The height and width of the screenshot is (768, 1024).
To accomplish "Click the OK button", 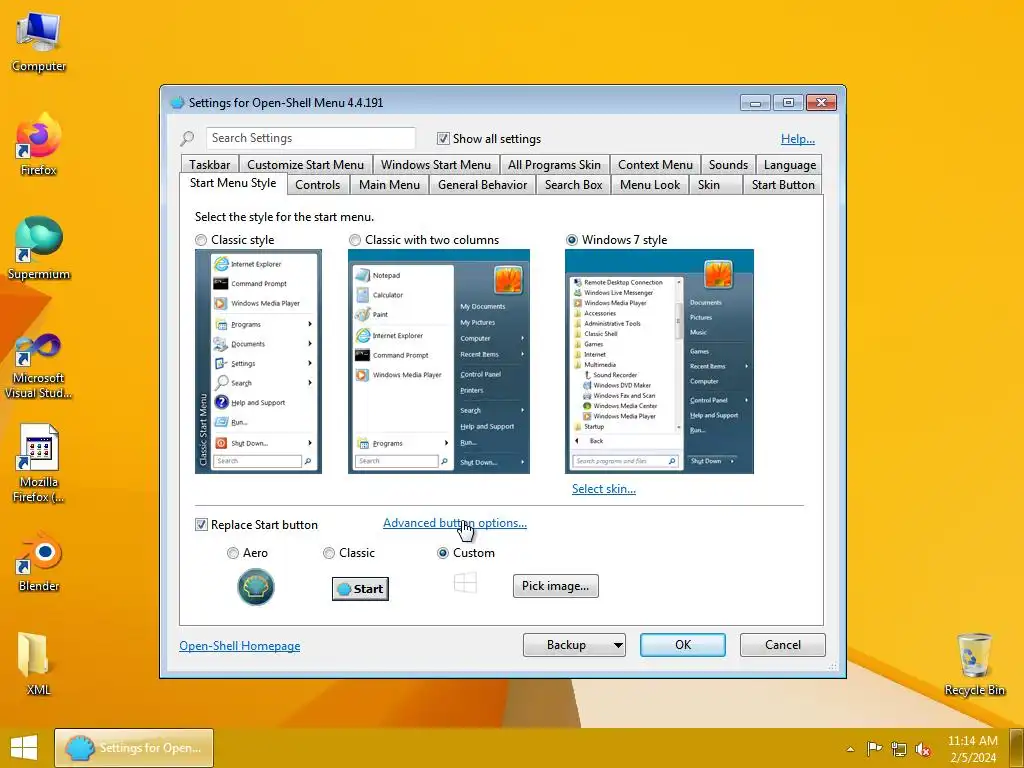I will [x=682, y=645].
